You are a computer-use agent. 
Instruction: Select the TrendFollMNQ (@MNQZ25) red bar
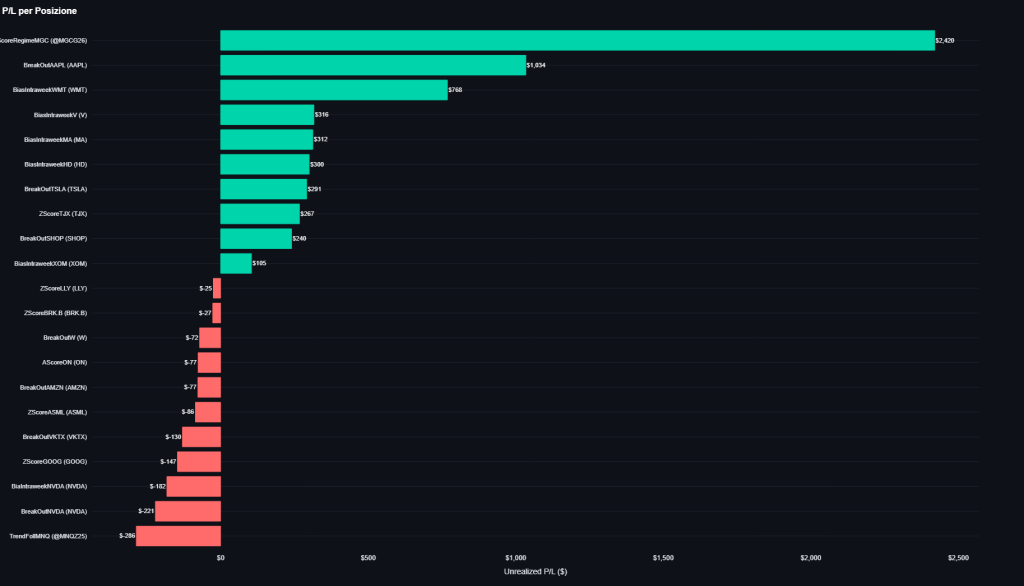(180, 535)
